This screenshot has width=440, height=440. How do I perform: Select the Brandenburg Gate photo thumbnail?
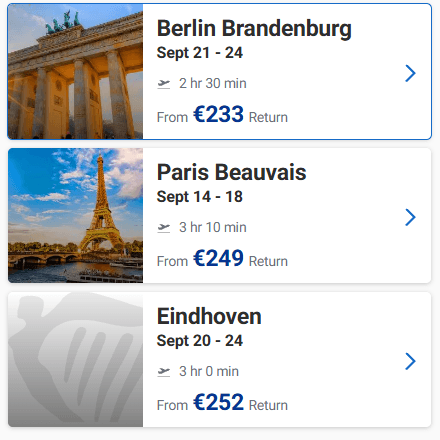pos(76,71)
